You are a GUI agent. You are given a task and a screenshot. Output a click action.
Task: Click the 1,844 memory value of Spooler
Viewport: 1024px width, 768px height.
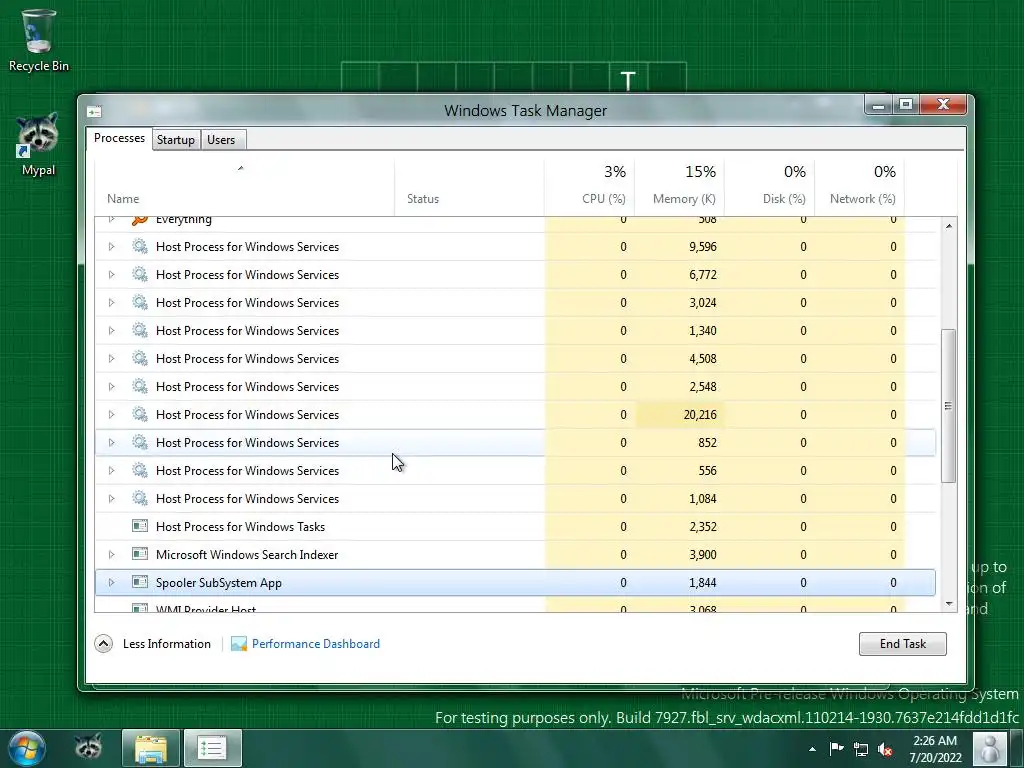click(x=679, y=583)
